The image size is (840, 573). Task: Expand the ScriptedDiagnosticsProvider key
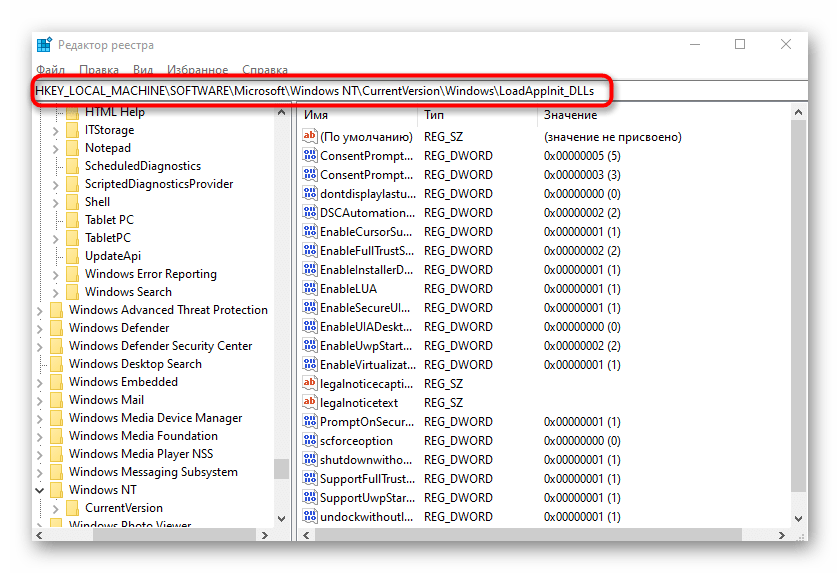pos(56,185)
